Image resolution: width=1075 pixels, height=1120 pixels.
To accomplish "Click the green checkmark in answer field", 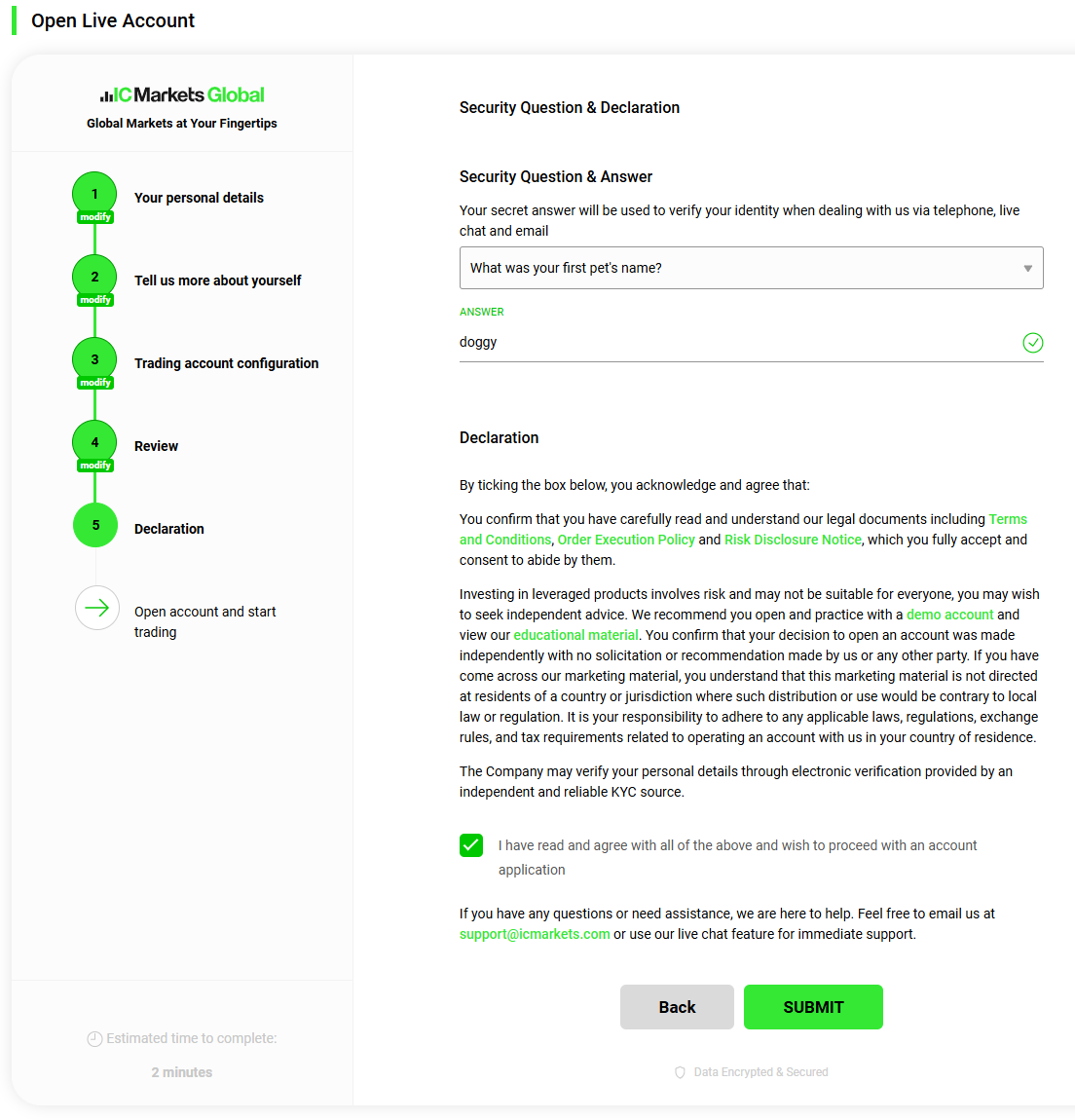I will pos(1032,343).
